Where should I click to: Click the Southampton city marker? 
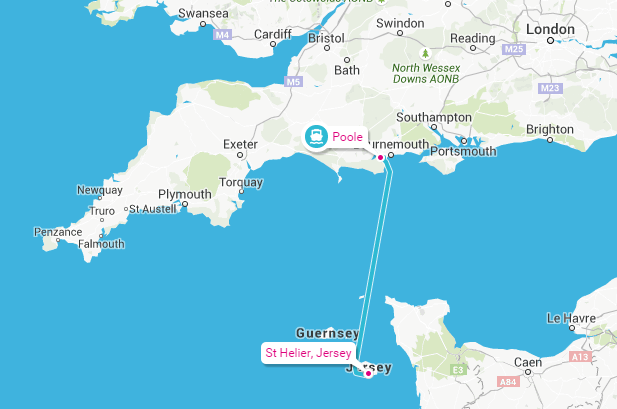coord(434,127)
